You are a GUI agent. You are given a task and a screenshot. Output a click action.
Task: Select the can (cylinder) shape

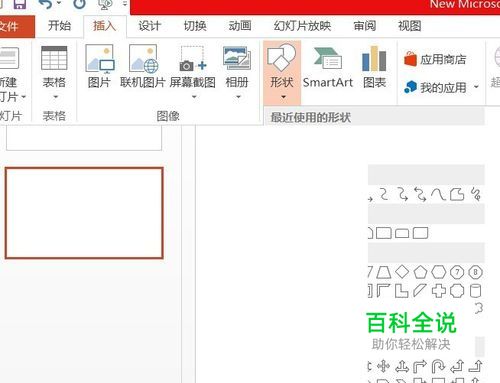click(475, 291)
